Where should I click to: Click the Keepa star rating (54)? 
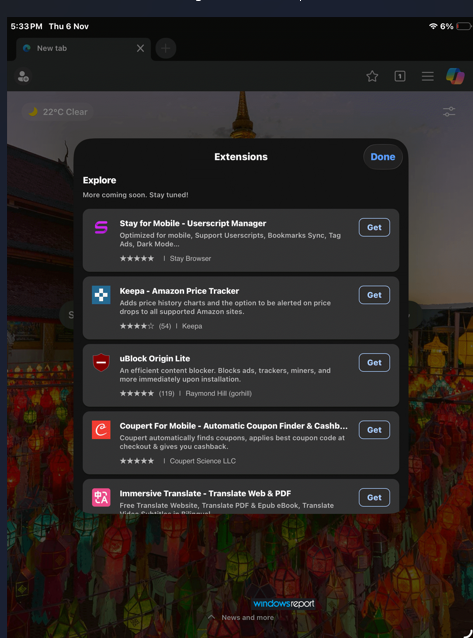[145, 326]
